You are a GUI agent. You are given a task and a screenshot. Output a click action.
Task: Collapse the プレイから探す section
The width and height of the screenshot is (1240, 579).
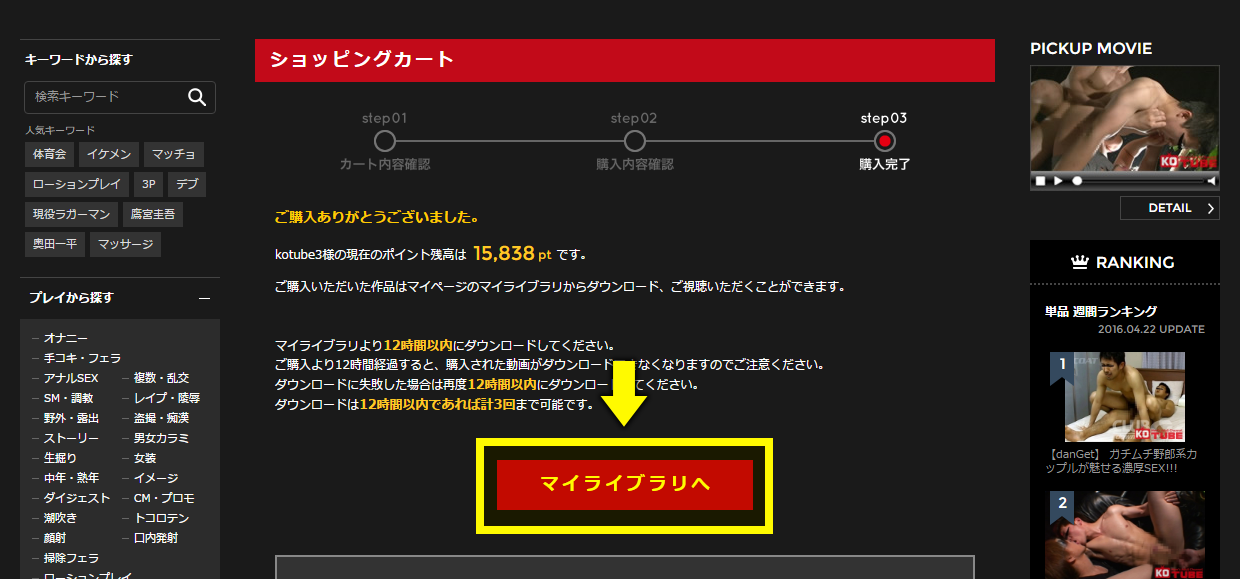[x=204, y=298]
